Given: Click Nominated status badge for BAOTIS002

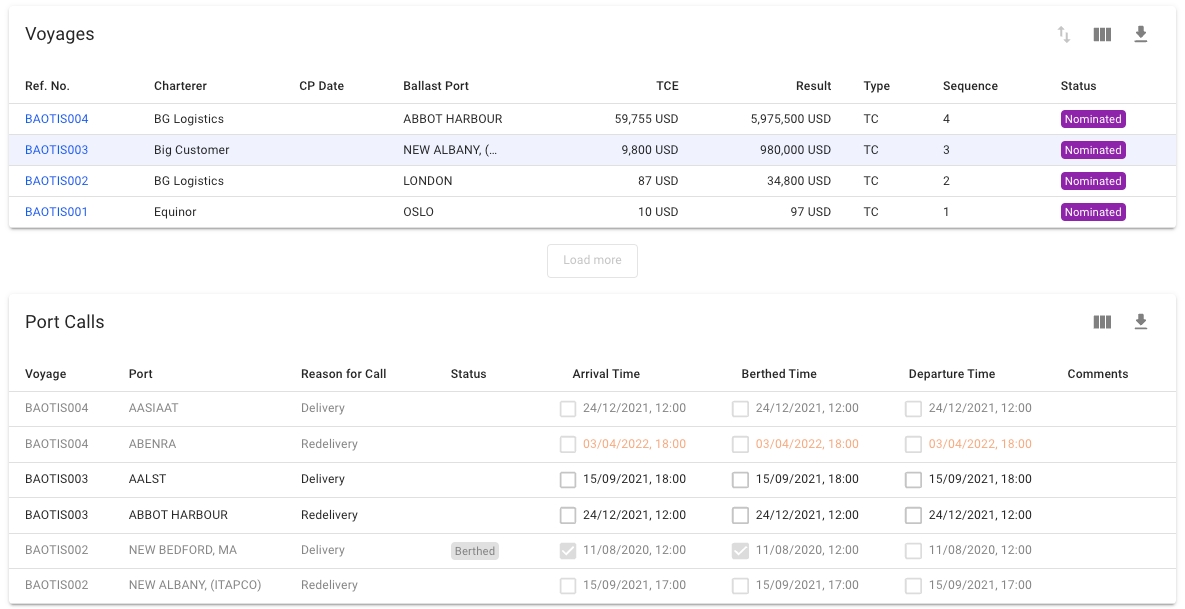Looking at the screenshot, I should pyautogui.click(x=1093, y=181).
